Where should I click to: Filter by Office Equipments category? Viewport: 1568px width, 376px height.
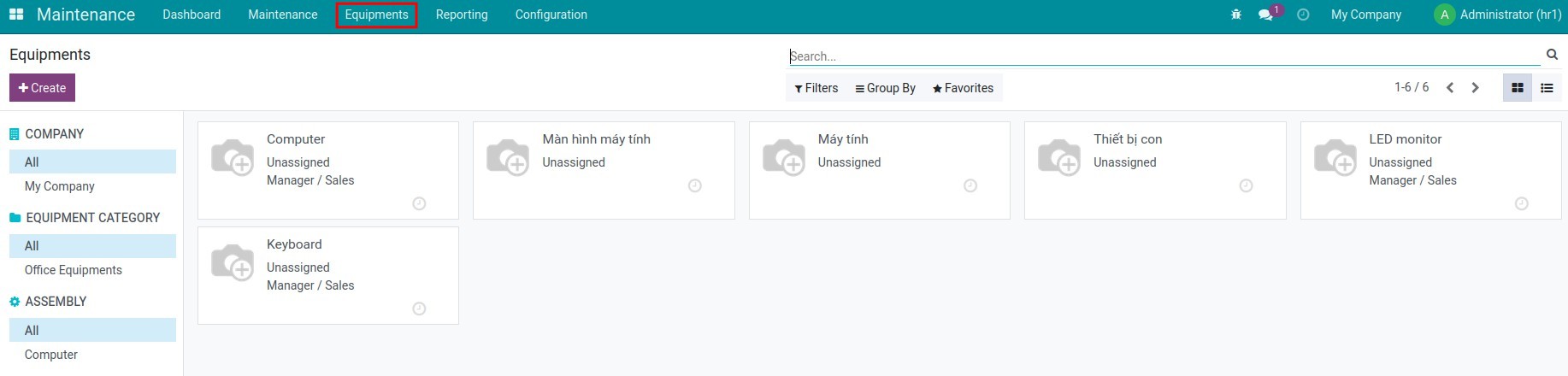click(74, 270)
